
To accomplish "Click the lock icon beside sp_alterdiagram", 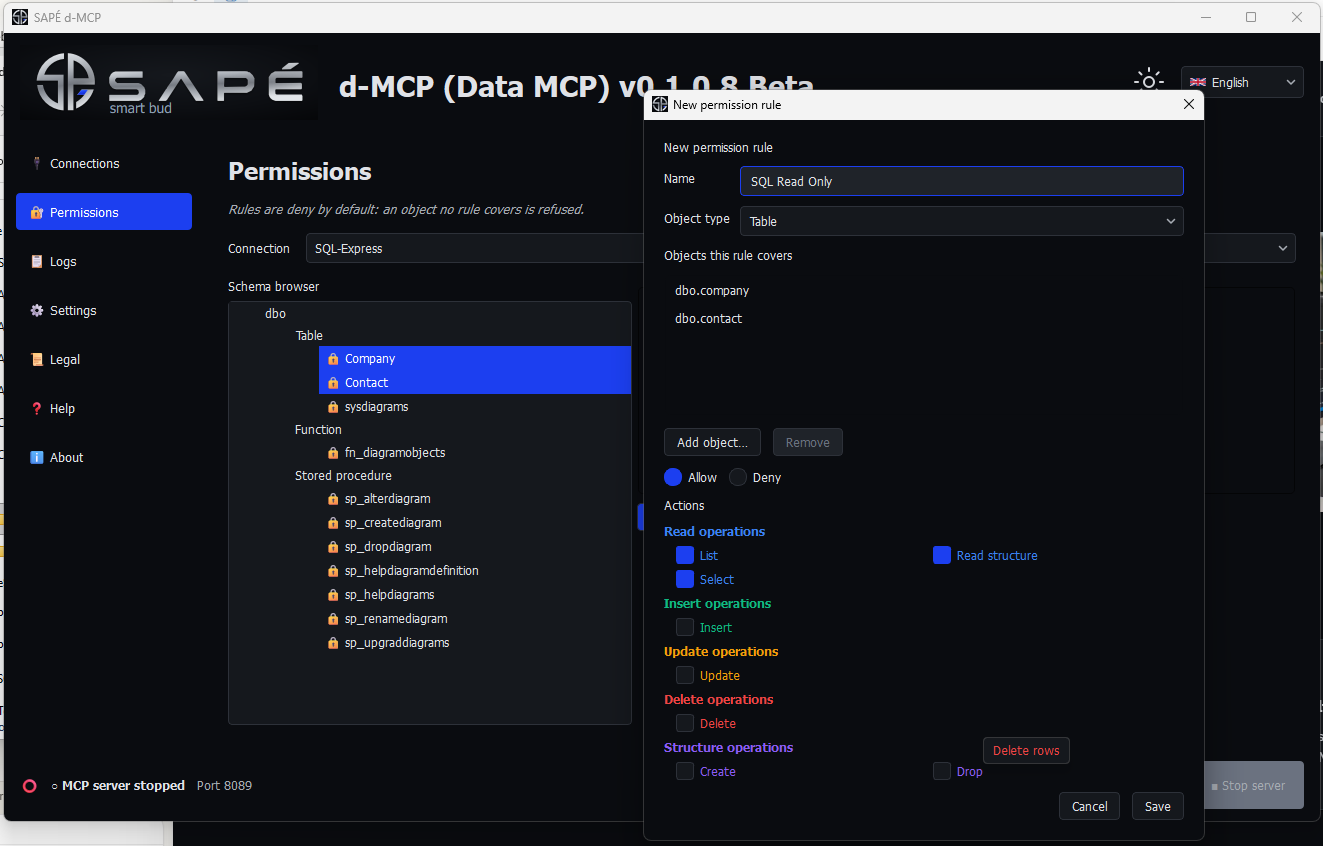I will point(333,499).
